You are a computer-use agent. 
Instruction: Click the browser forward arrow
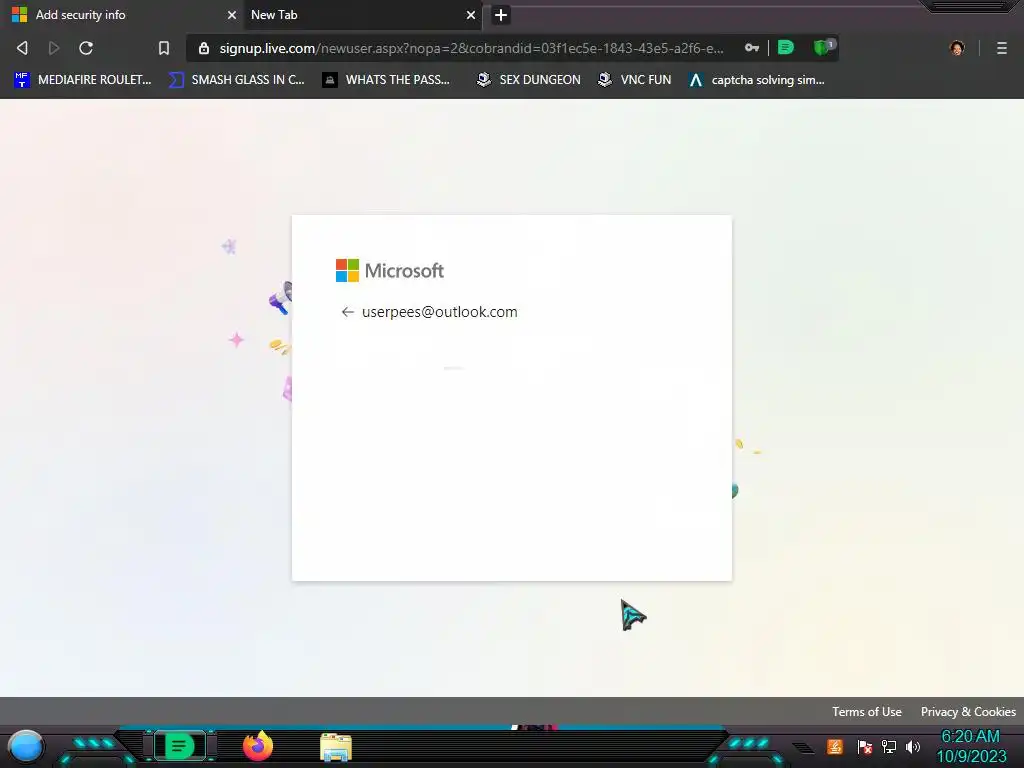54,48
